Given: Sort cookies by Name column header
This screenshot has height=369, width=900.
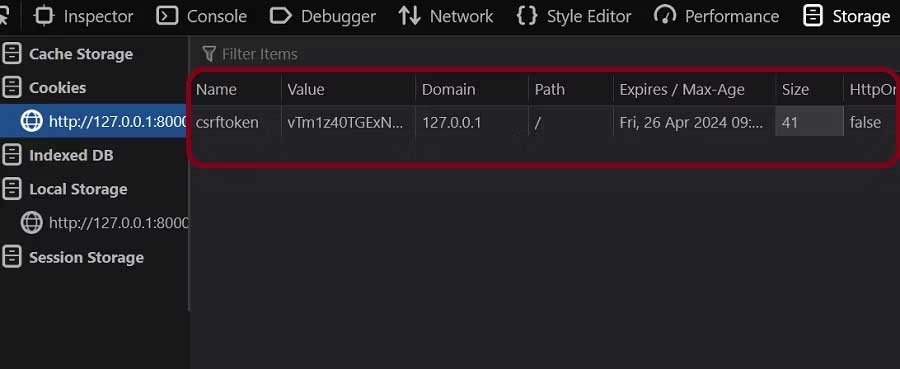Looking at the screenshot, I should pos(236,90).
